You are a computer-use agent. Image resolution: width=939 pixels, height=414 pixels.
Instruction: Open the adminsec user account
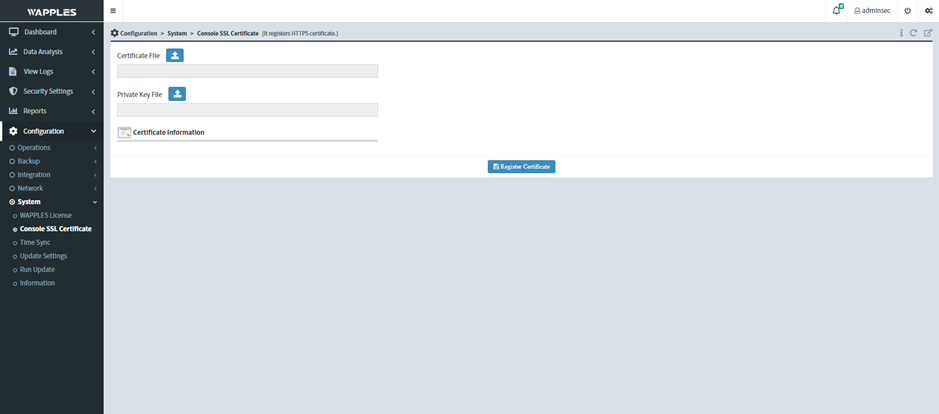coord(871,10)
